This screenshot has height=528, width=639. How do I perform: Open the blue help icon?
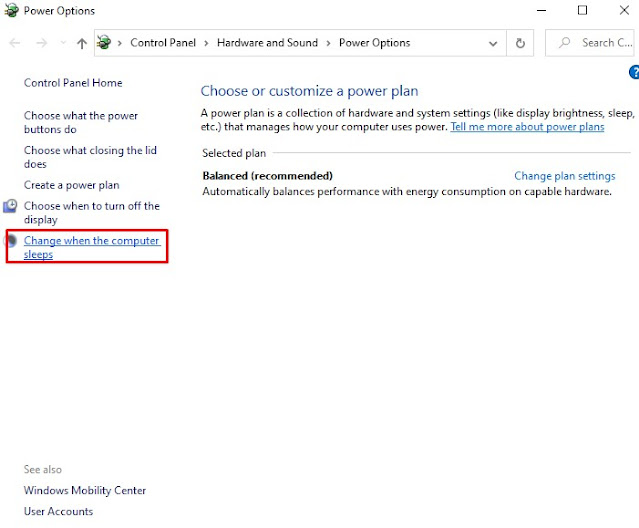tap(634, 72)
